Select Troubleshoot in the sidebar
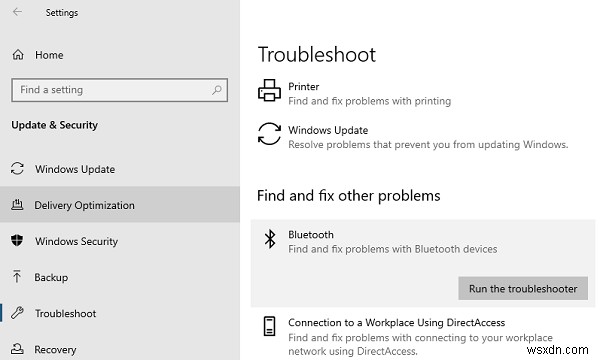The image size is (600, 360). [x=65, y=313]
